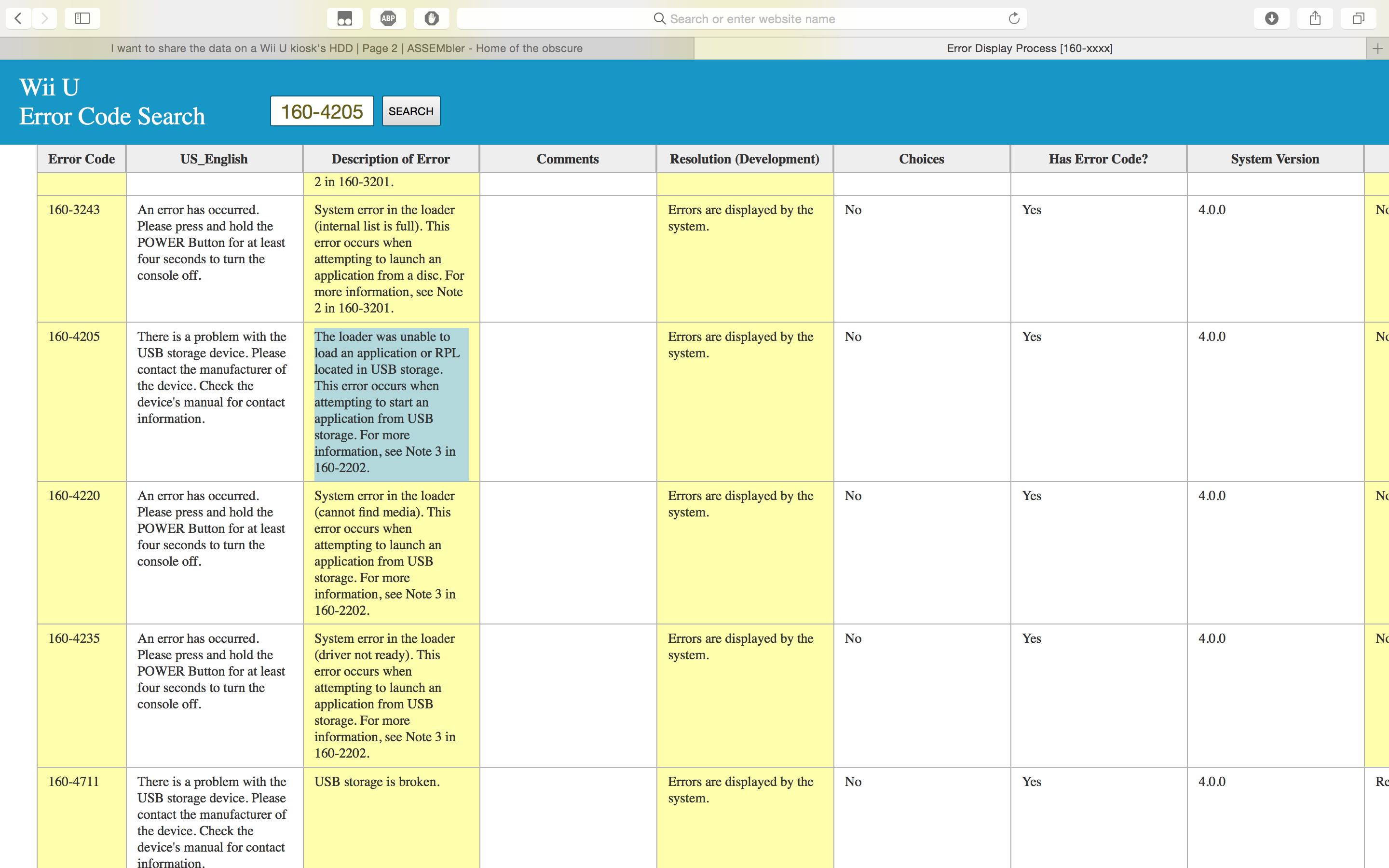Viewport: 1389px width, 868px height.
Task: Click the Resolution text in row 160-3243
Action: [x=741, y=218]
